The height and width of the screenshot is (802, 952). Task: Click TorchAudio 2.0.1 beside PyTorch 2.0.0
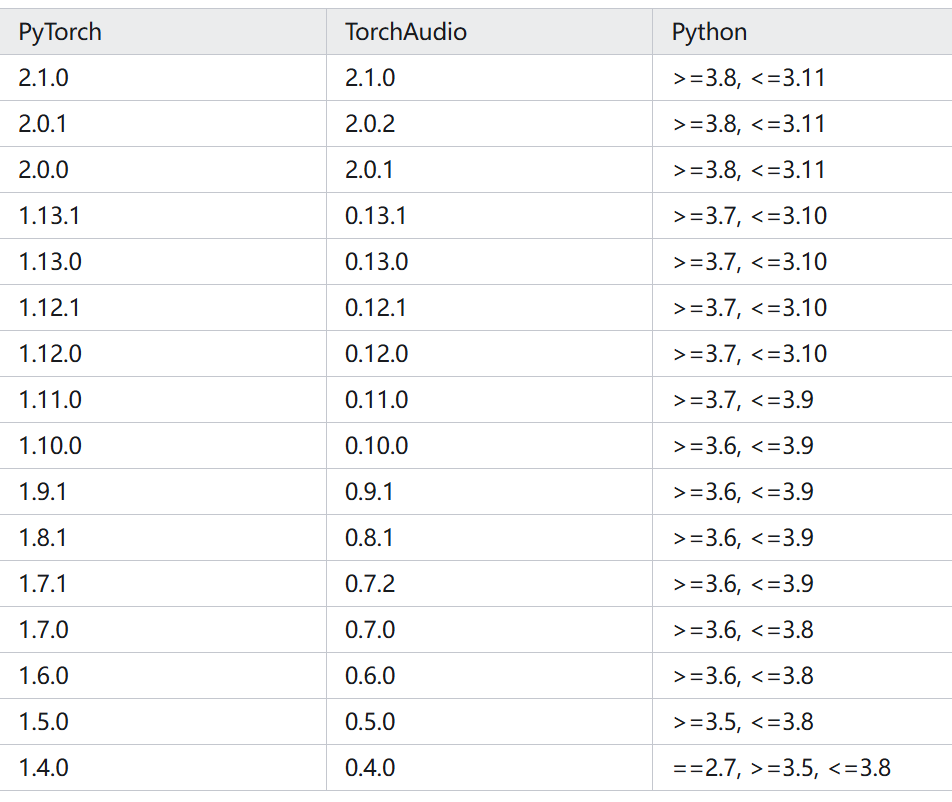click(489, 170)
